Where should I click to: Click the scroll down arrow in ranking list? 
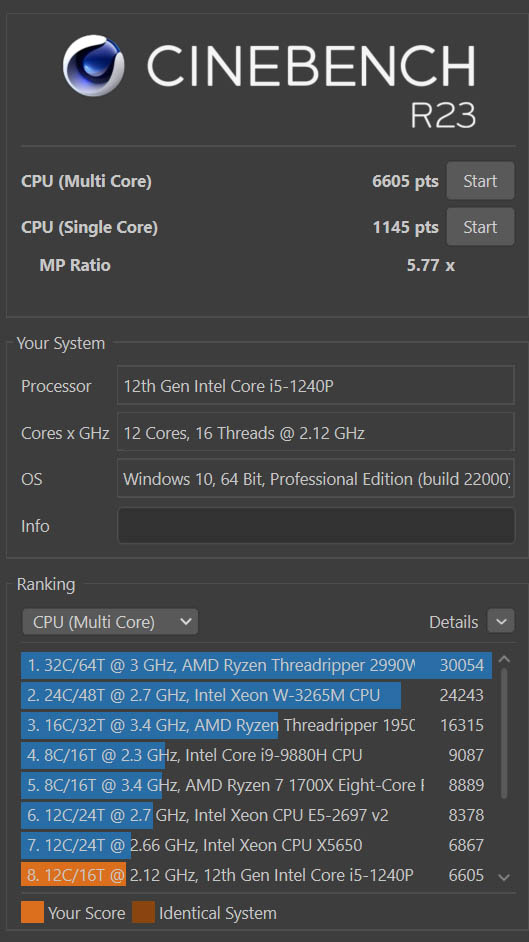tap(504, 877)
